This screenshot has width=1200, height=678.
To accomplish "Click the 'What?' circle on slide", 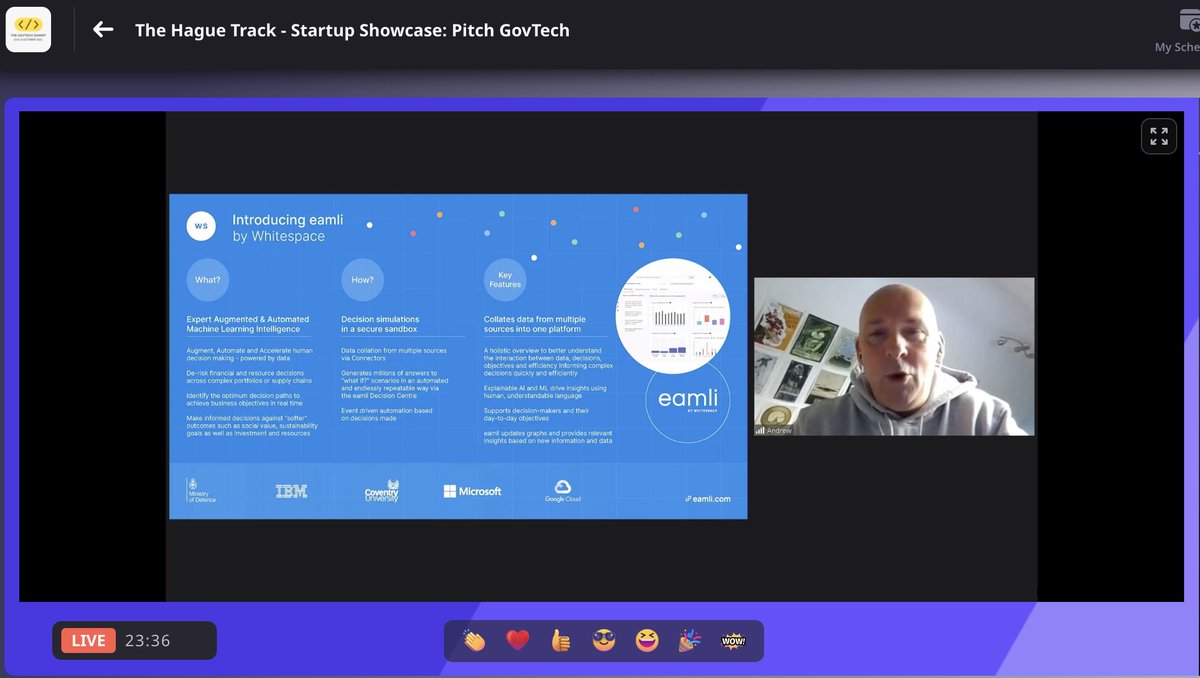I will coord(207,280).
